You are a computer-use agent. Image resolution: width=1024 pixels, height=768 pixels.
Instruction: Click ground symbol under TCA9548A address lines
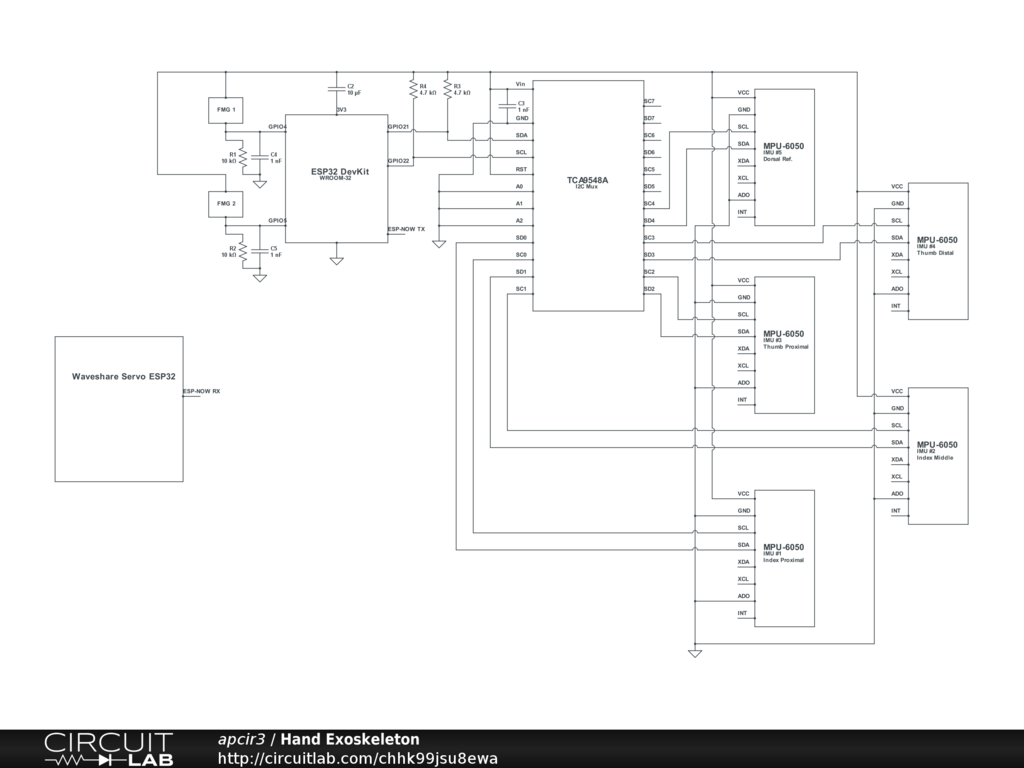(439, 244)
